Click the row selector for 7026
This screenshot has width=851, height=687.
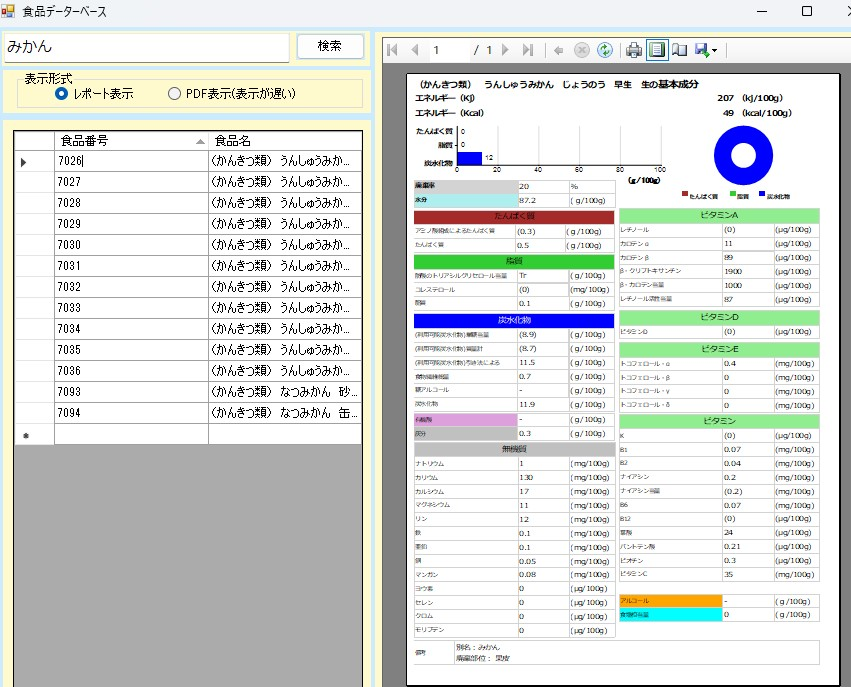point(34,161)
